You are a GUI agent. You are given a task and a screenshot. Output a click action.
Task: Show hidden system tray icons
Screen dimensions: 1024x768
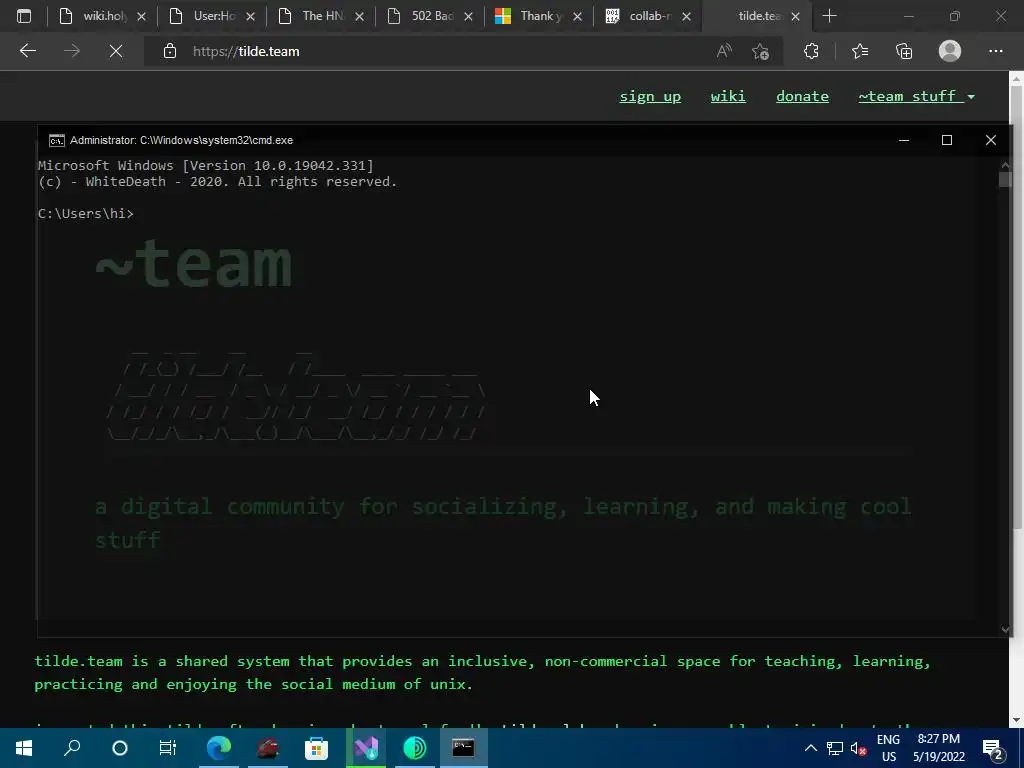(x=810, y=748)
